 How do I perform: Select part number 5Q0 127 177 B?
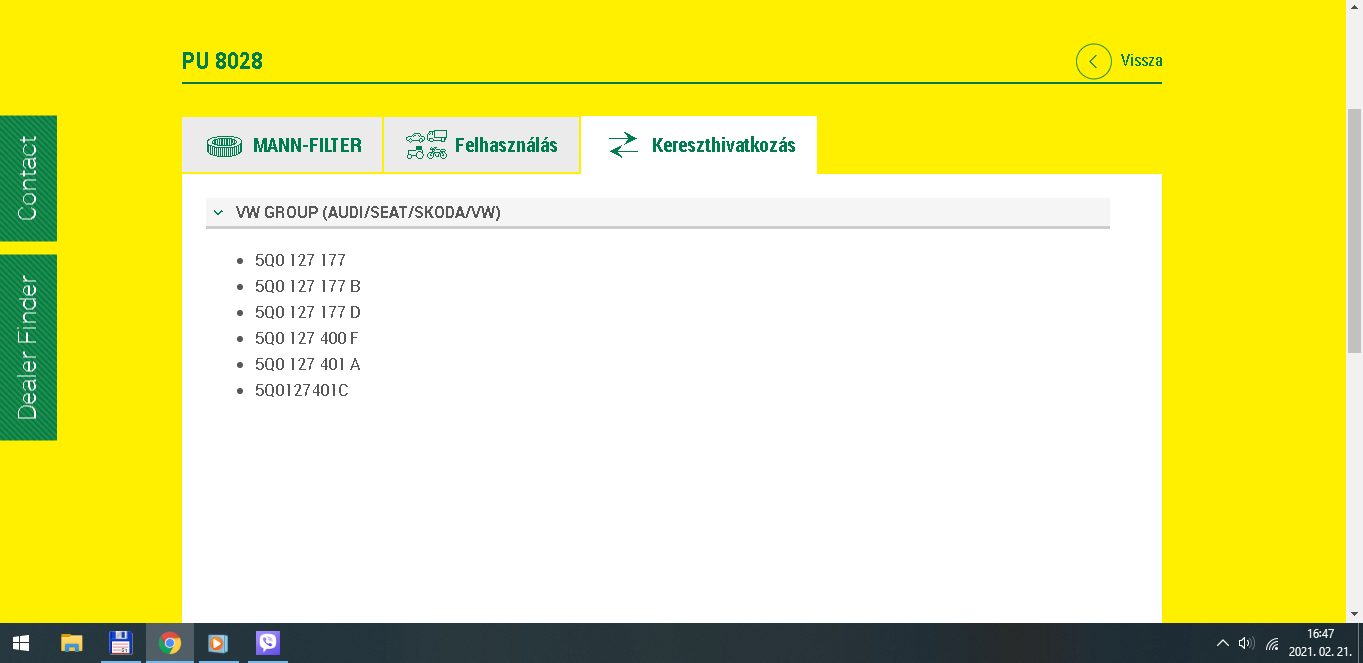pyautogui.click(x=308, y=286)
